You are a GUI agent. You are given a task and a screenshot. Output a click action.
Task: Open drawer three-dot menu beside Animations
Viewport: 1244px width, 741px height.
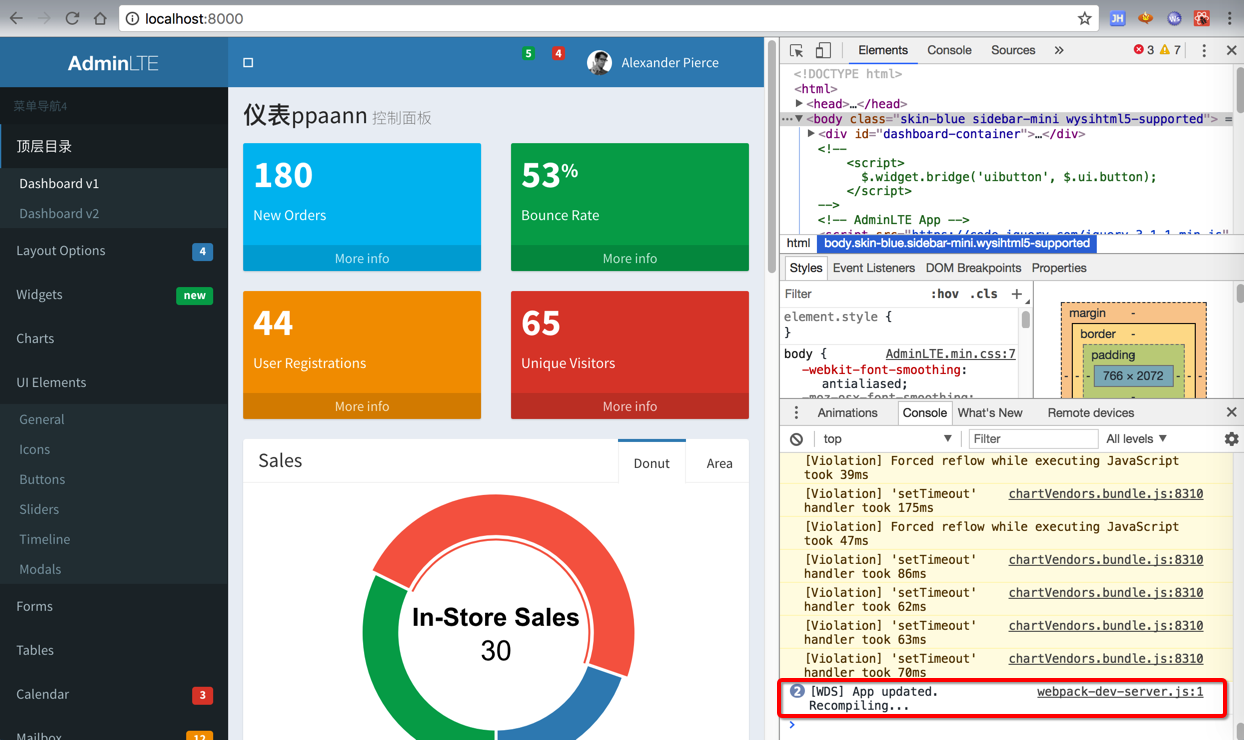point(796,413)
